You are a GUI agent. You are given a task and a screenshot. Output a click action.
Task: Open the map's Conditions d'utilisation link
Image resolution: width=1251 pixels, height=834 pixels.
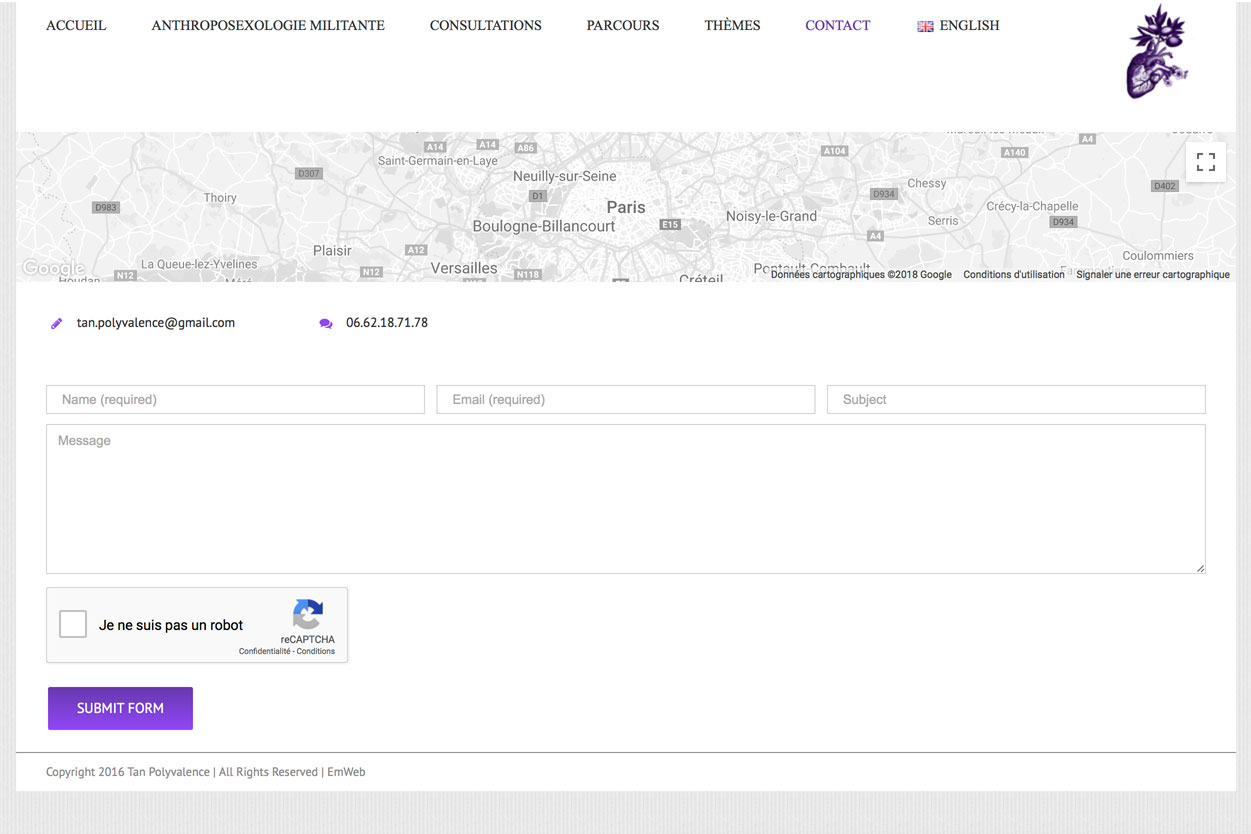1014,275
